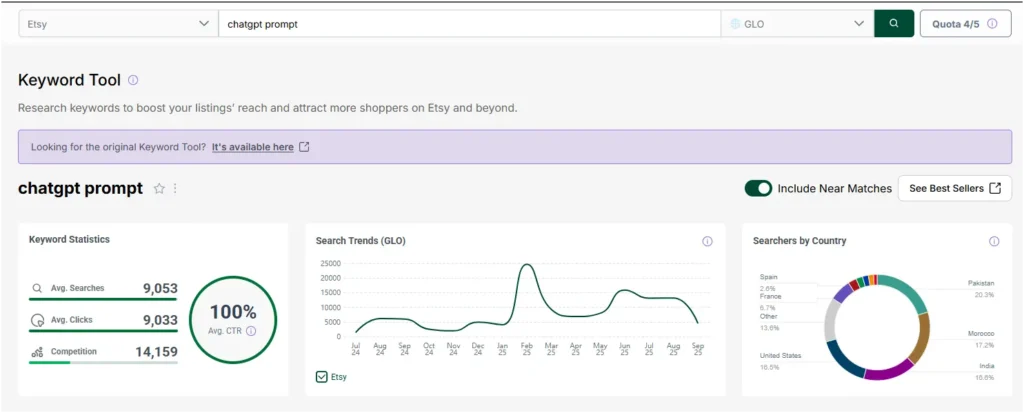Click the Avg. Searches magnifier icon
Viewport: 1024px width, 413px height.
[x=37, y=288]
